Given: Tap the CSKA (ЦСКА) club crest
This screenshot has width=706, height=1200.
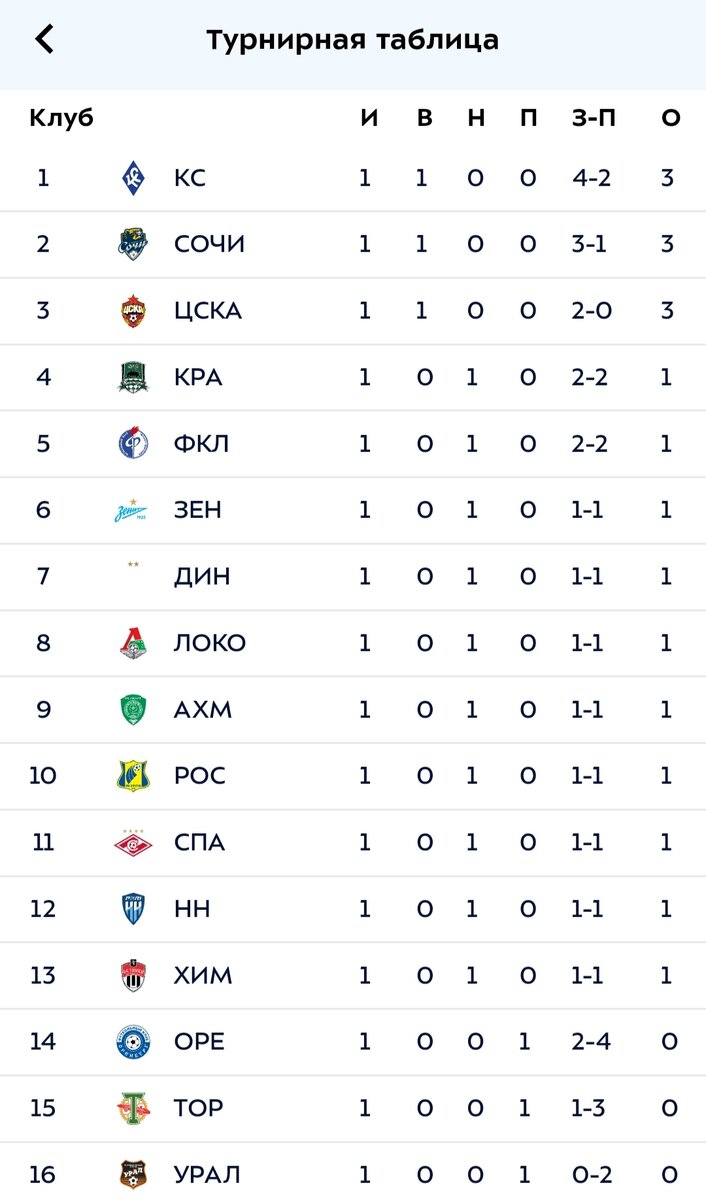Looking at the screenshot, I should (x=133, y=311).
